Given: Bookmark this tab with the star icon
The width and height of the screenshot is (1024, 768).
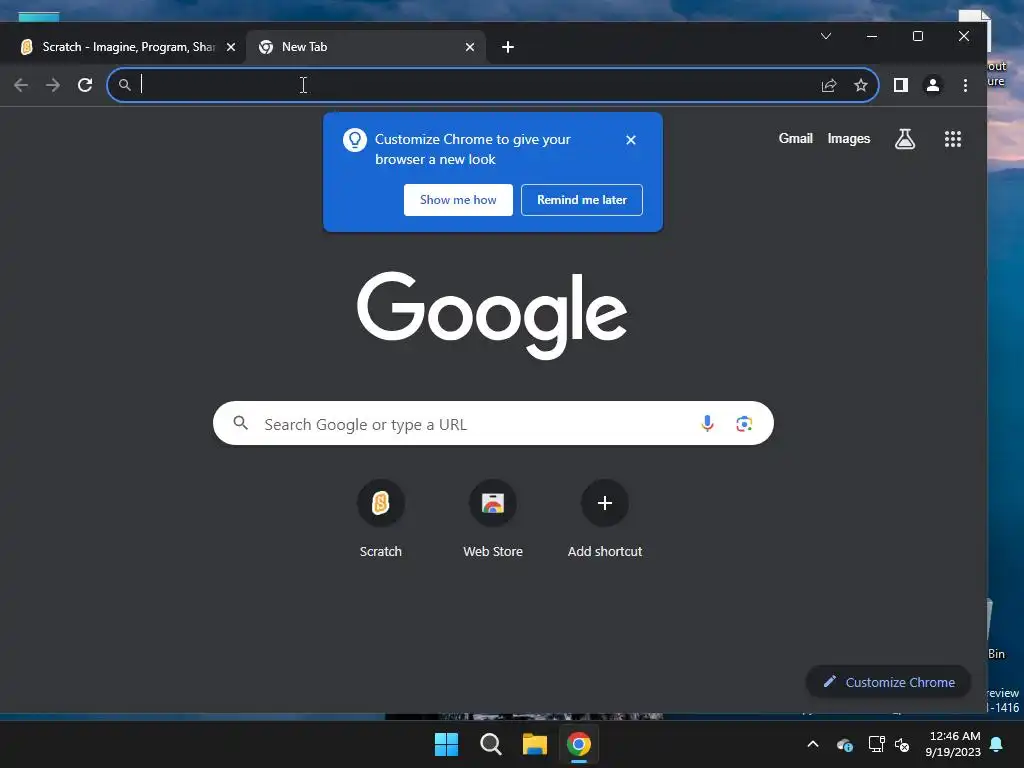Looking at the screenshot, I should tap(861, 85).
